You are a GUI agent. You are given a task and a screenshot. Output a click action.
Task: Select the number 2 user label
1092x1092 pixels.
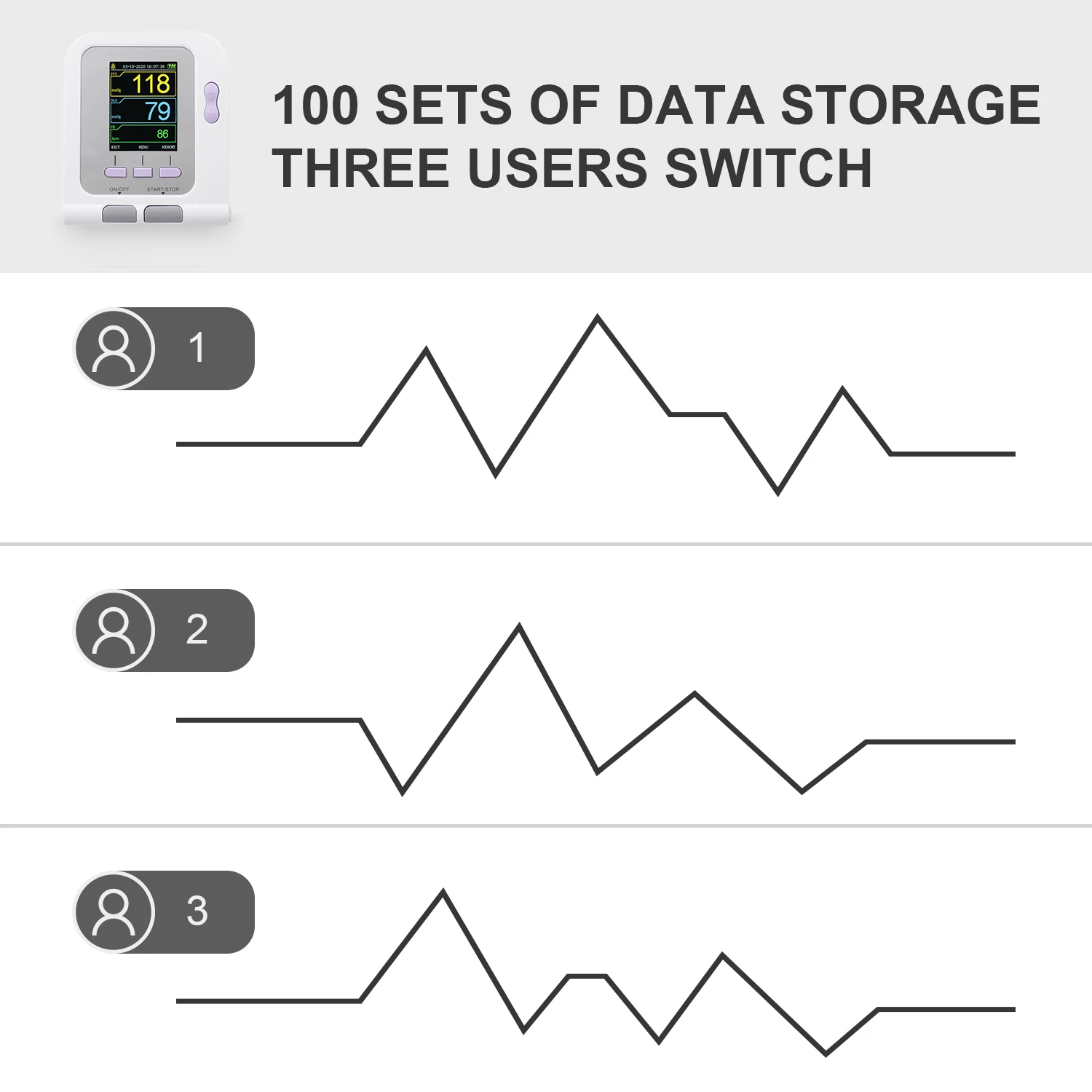point(197,629)
